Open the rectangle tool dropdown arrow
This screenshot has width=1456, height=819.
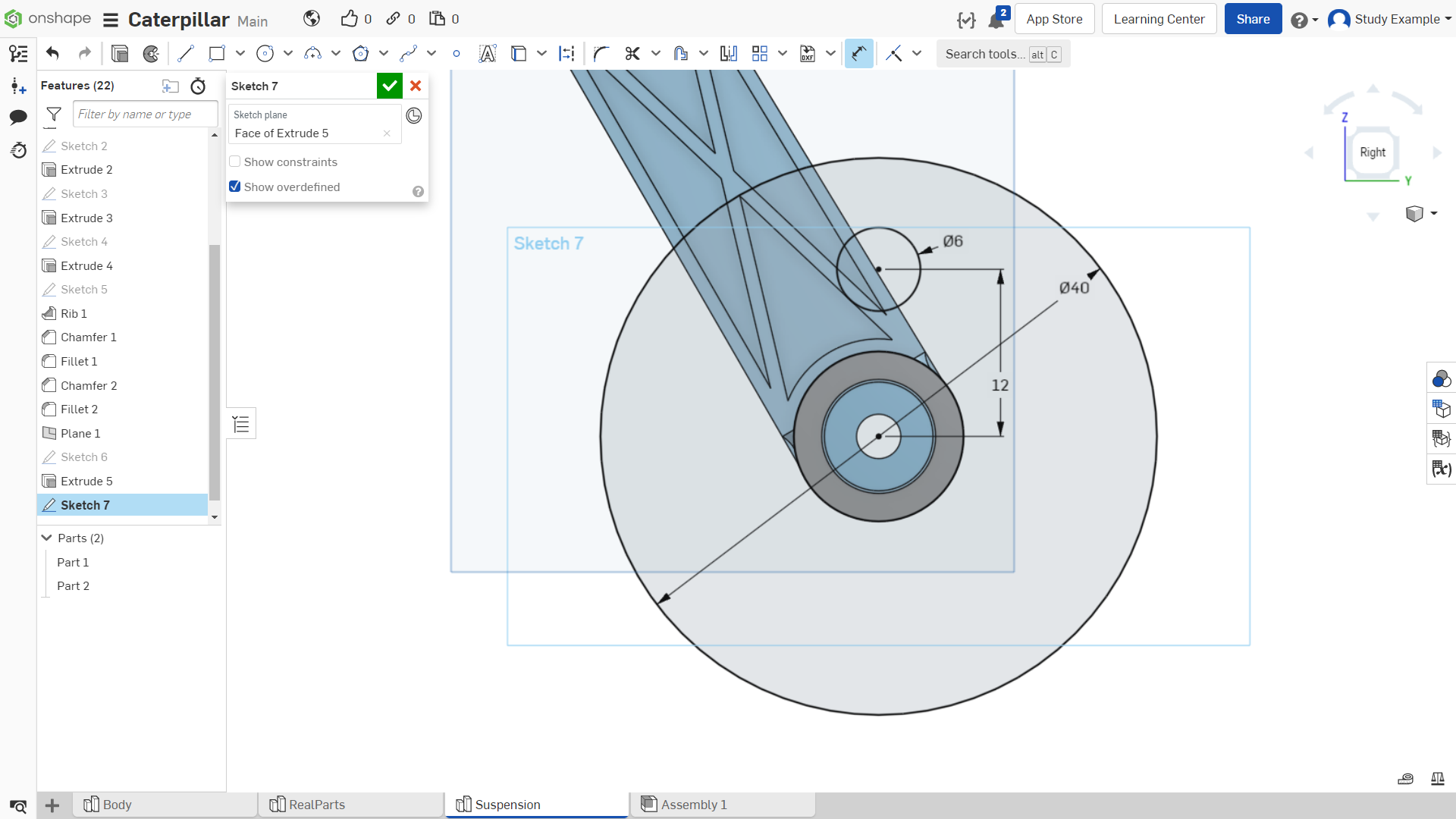tap(240, 54)
